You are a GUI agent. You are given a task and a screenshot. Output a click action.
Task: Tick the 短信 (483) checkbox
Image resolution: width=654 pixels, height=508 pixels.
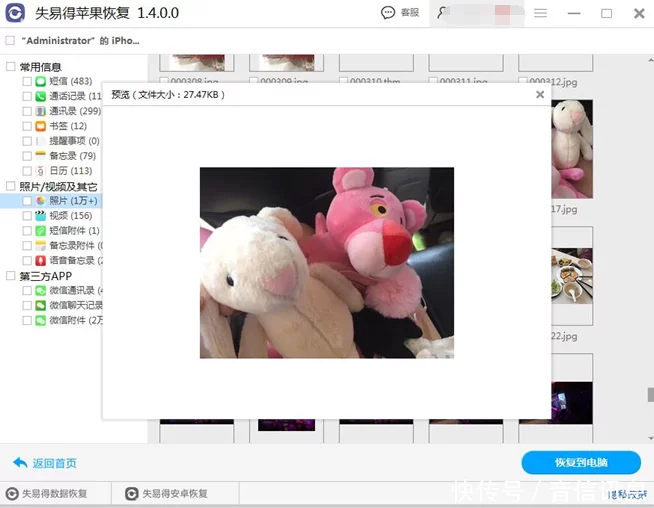click(27, 81)
